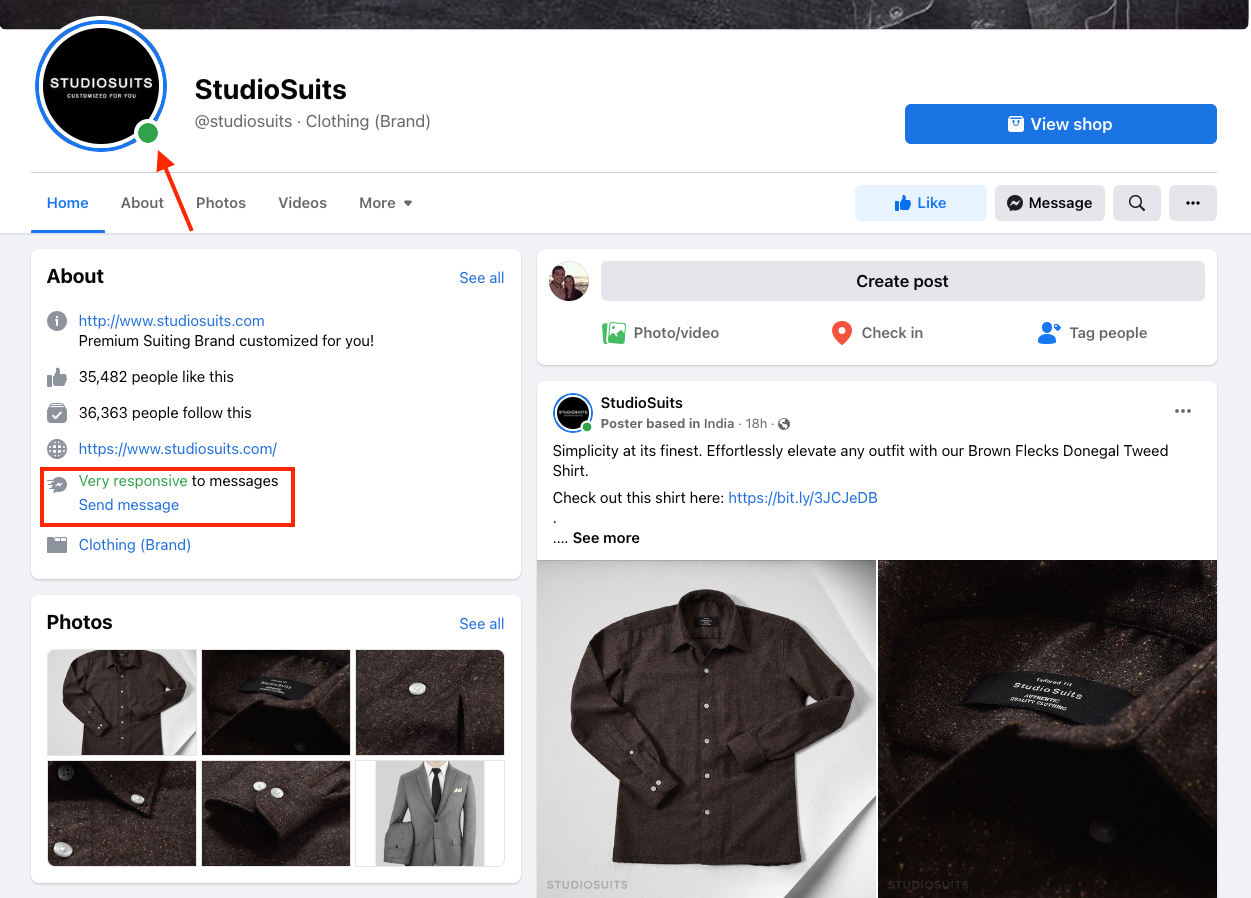Screen dimensions: 1251x898
Task: Open the post's StudioSuits avatar
Action: [x=573, y=413]
